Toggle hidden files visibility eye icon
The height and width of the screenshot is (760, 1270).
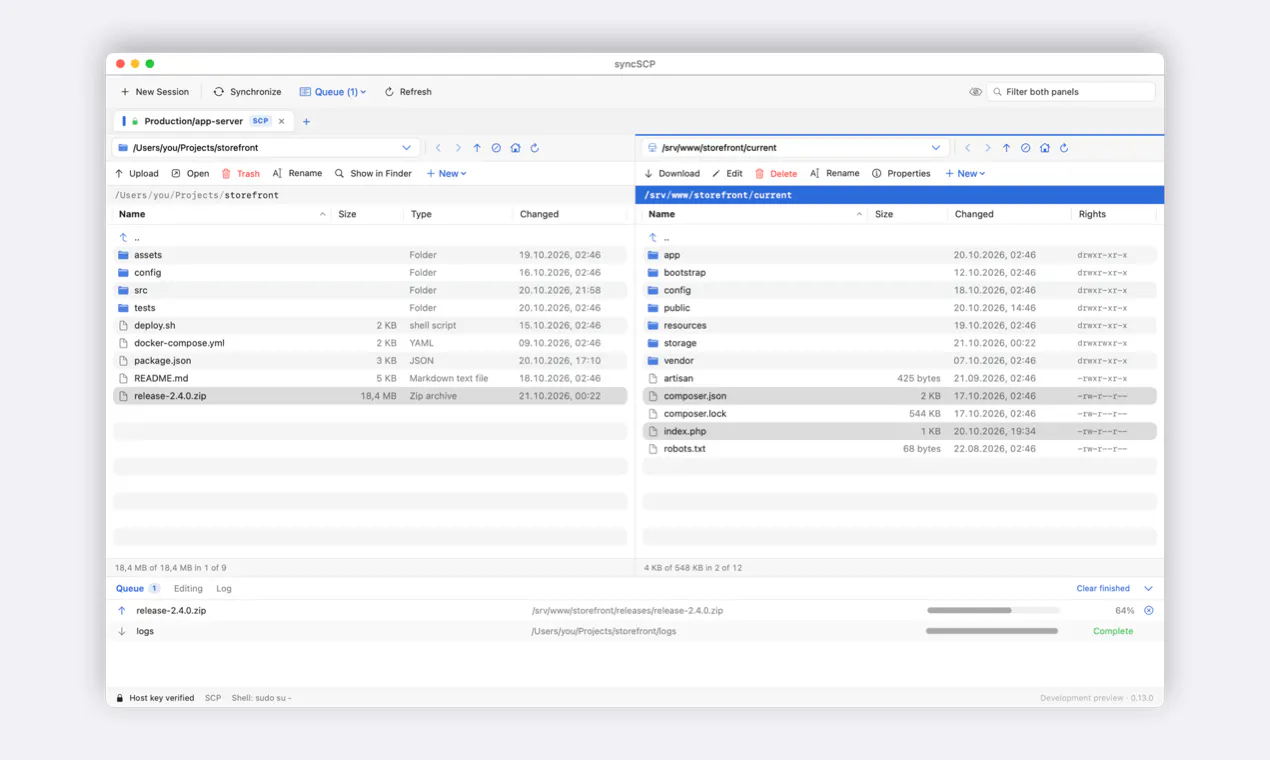click(975, 92)
